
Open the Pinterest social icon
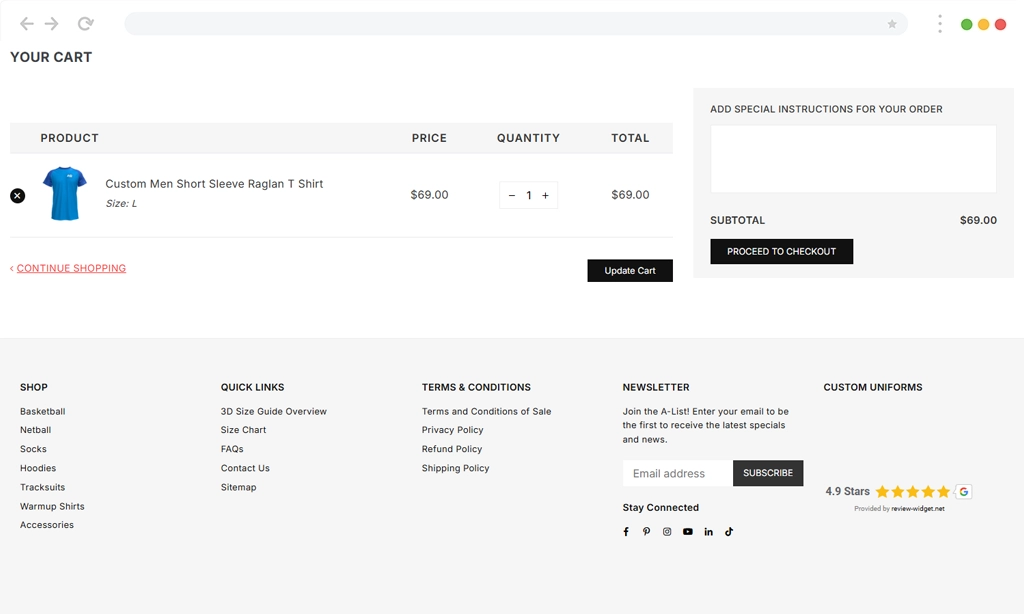[x=646, y=531]
